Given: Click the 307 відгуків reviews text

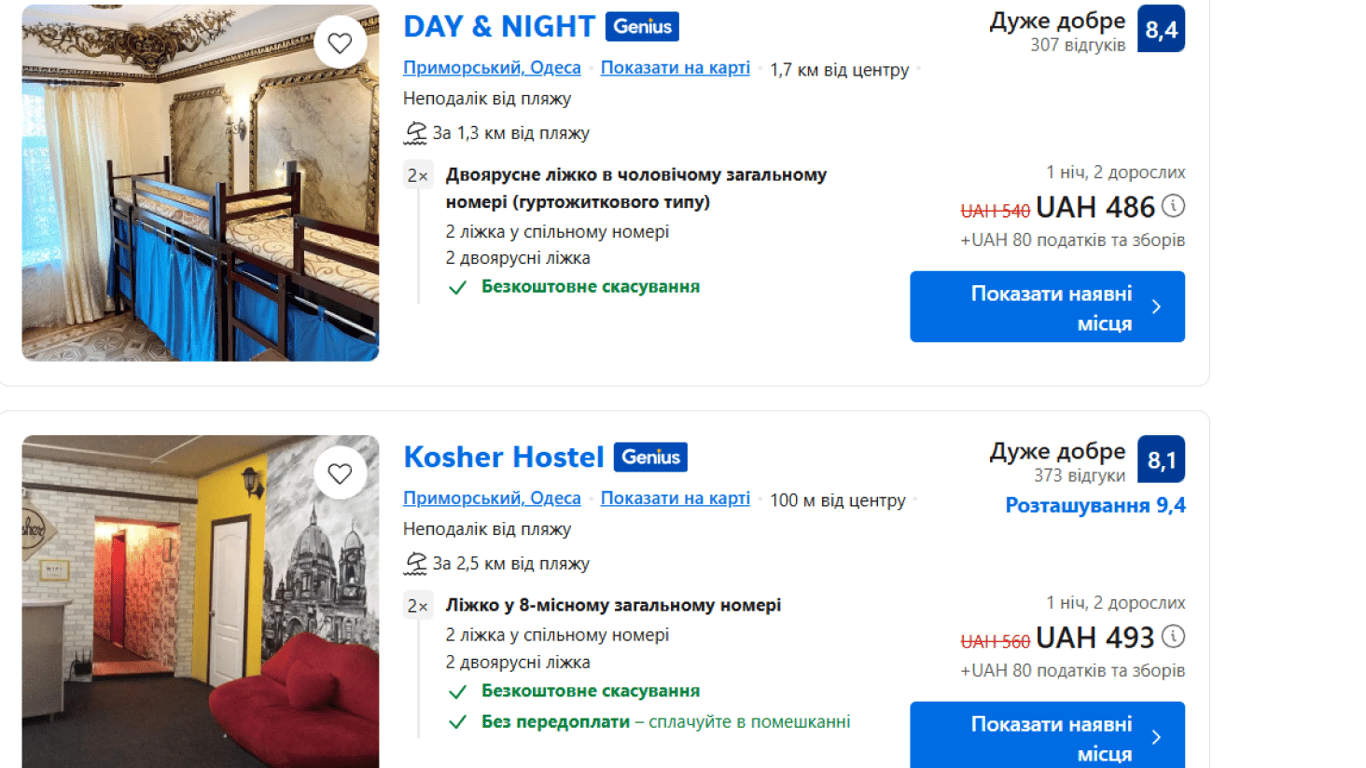Looking at the screenshot, I should 1078,45.
